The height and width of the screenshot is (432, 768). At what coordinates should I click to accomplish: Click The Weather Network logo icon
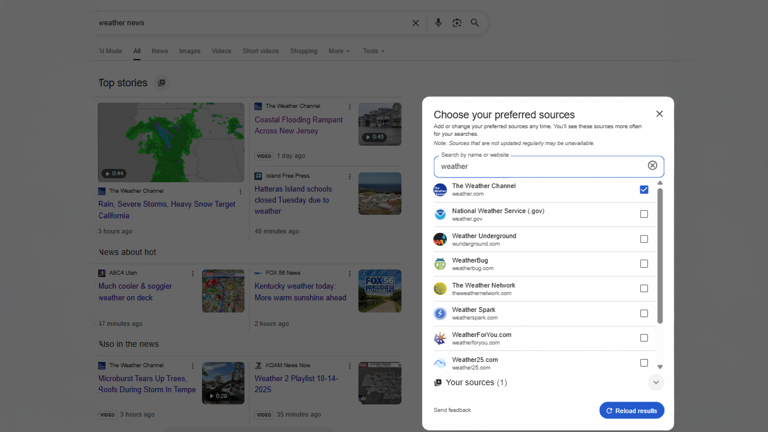[x=440, y=288]
